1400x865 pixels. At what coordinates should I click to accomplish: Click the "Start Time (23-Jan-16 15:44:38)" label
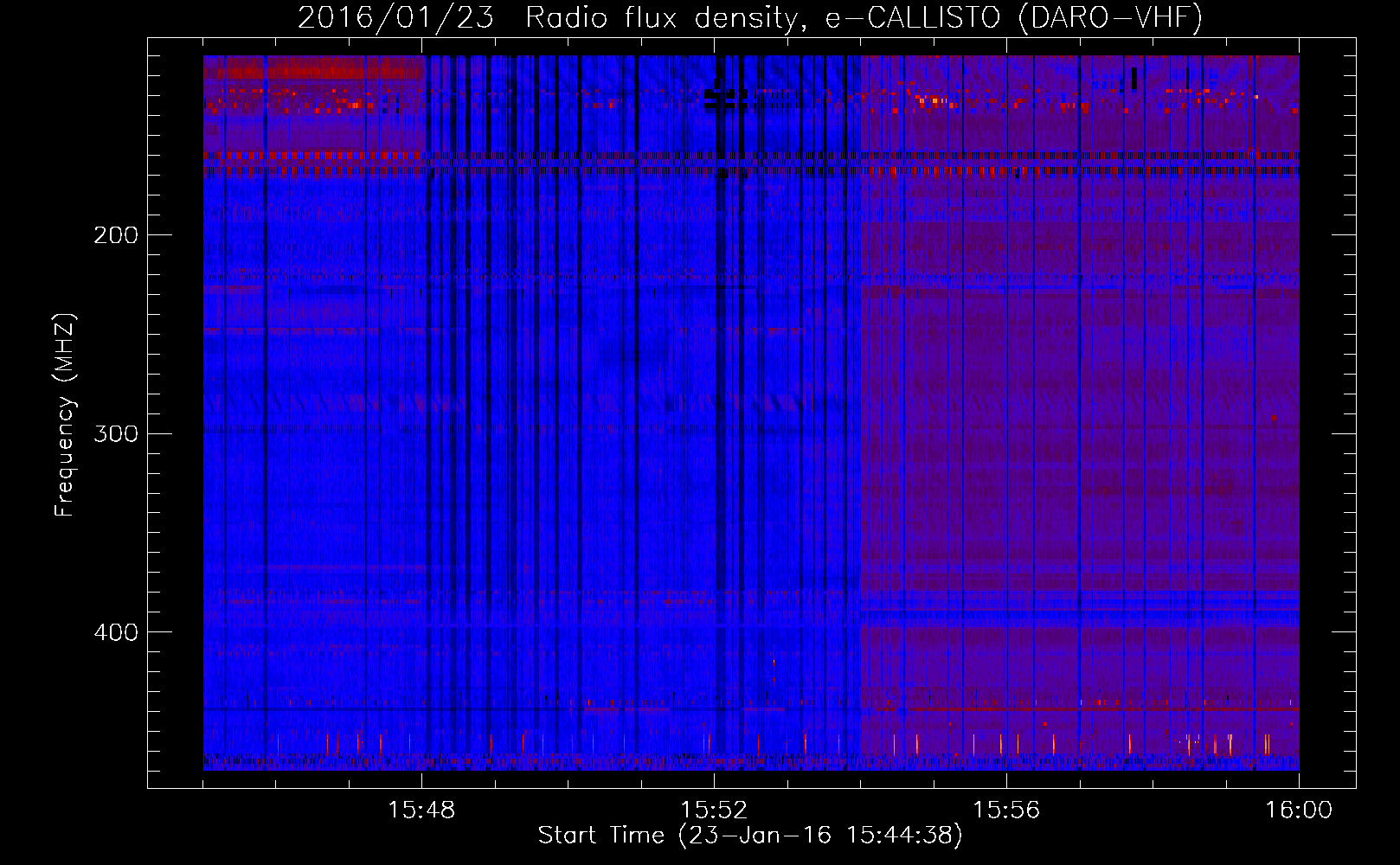click(x=750, y=836)
